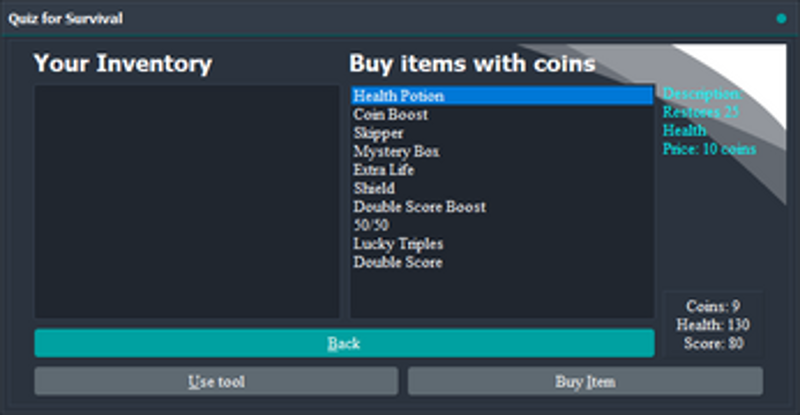The image size is (800, 415).
Task: Select Double Score Boost item
Action: tap(419, 207)
